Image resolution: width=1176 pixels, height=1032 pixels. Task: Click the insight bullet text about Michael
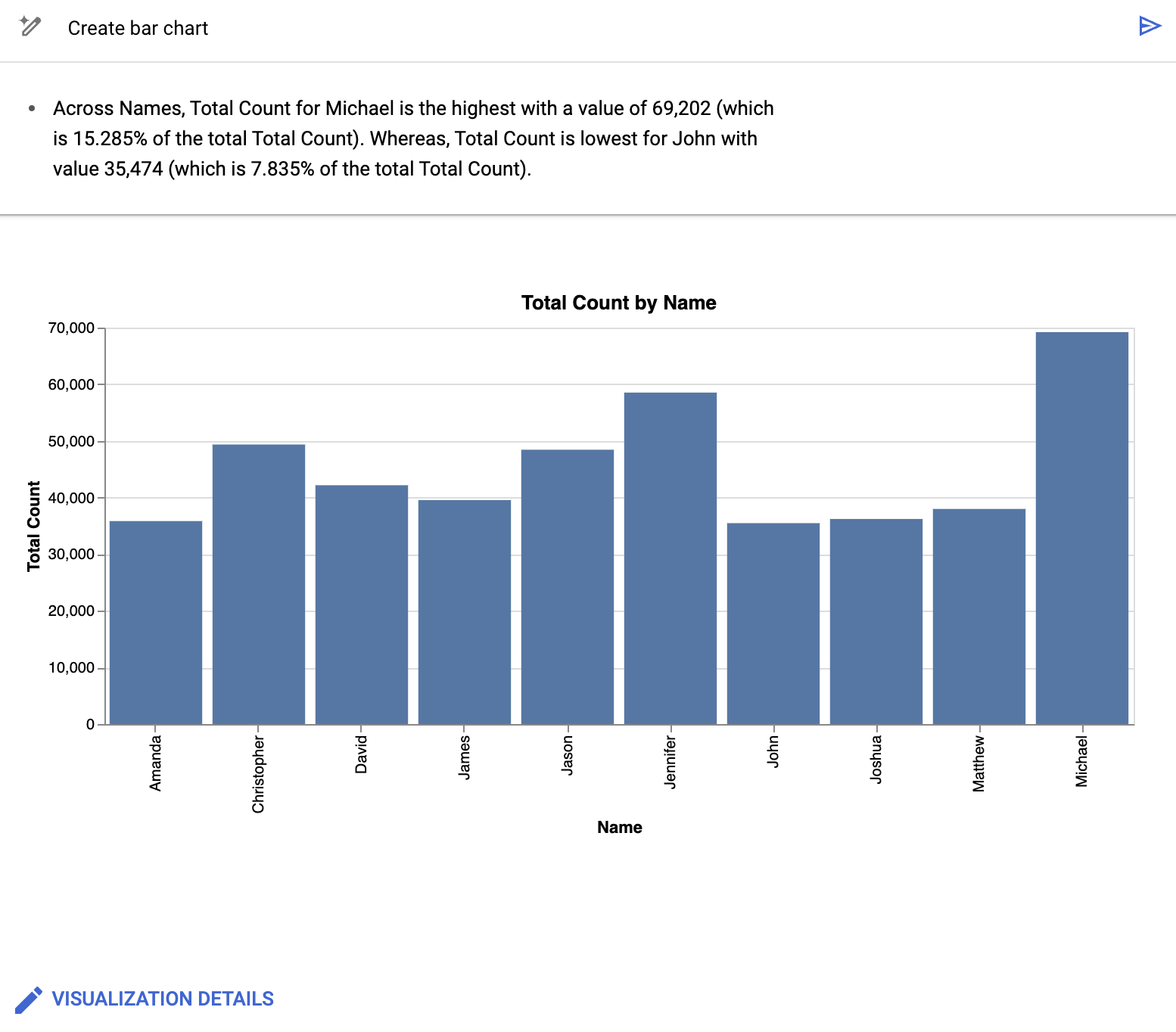[x=412, y=138]
